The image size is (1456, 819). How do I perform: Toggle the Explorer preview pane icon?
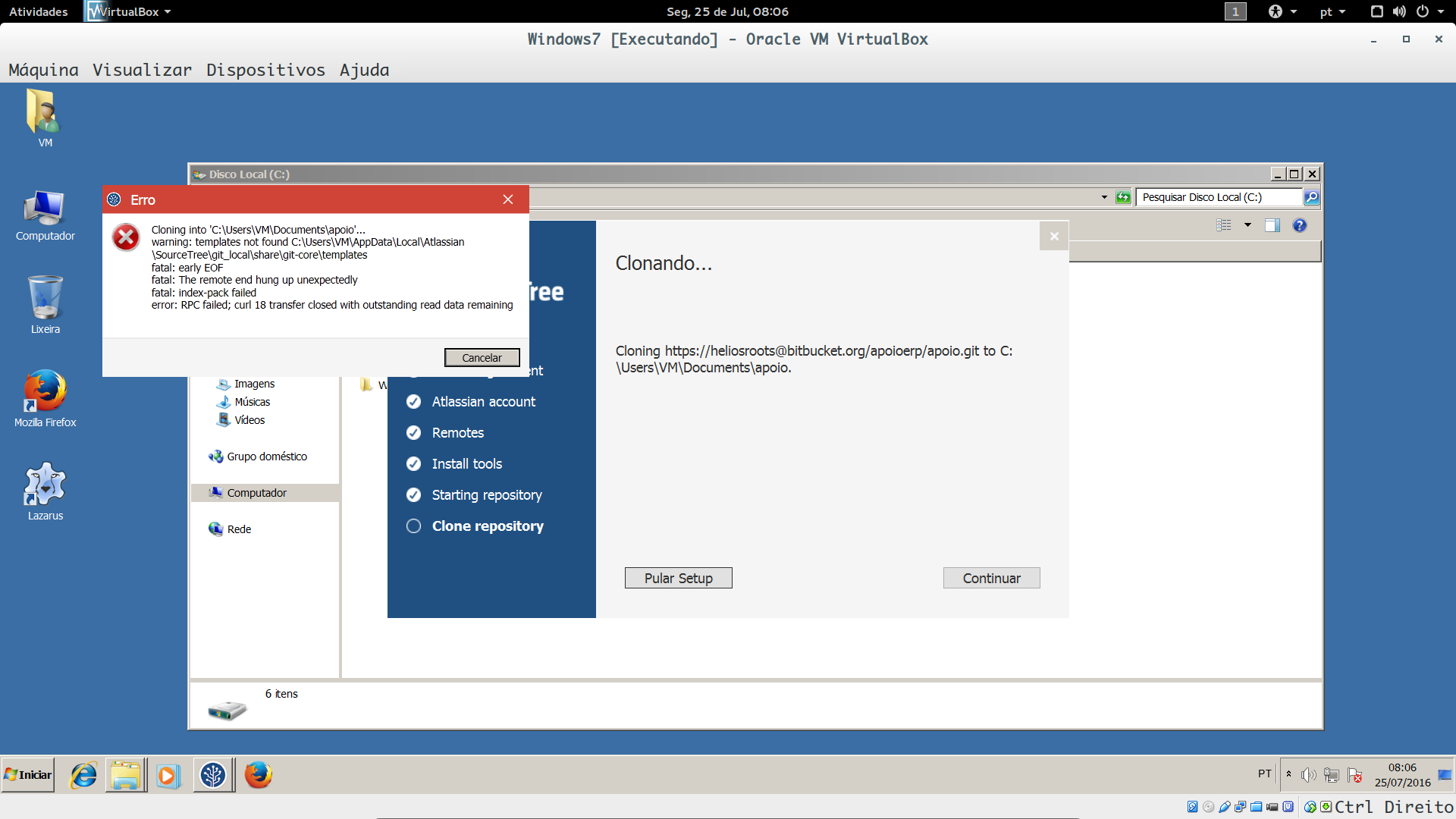click(x=1272, y=225)
